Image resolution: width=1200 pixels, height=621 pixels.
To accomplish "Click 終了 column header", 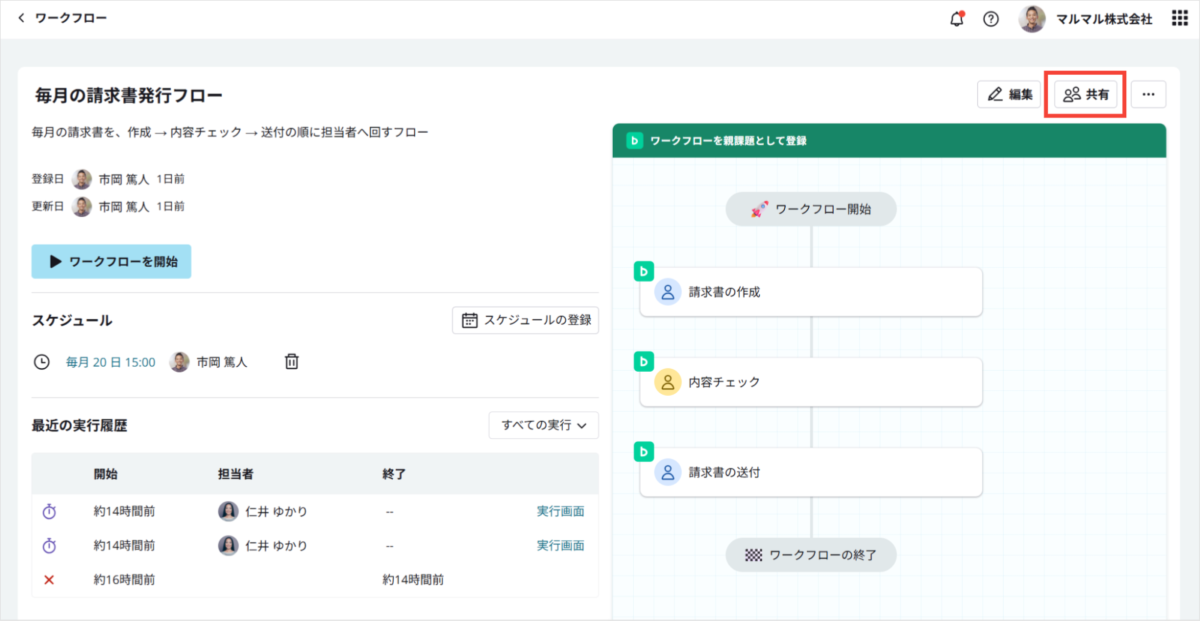I will (x=394, y=474).
